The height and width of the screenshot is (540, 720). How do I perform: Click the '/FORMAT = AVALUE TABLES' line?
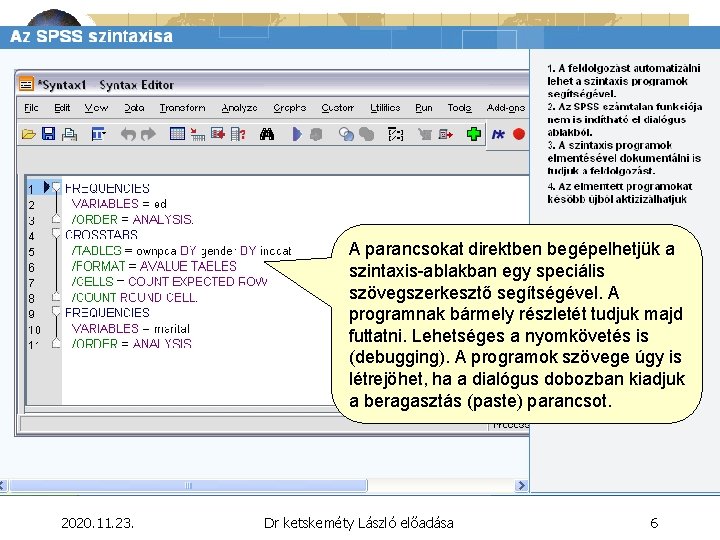point(154,266)
